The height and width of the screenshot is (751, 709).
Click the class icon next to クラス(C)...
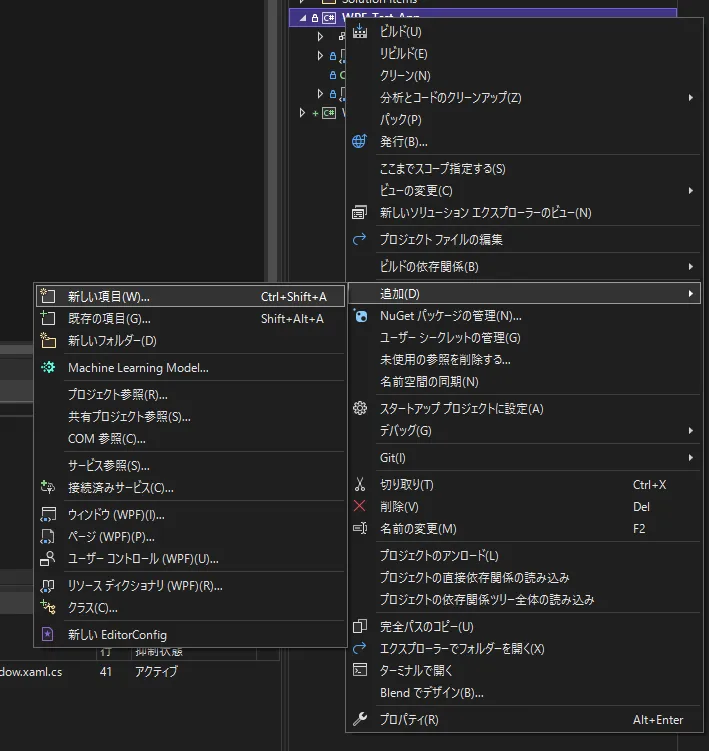pyautogui.click(x=48, y=607)
